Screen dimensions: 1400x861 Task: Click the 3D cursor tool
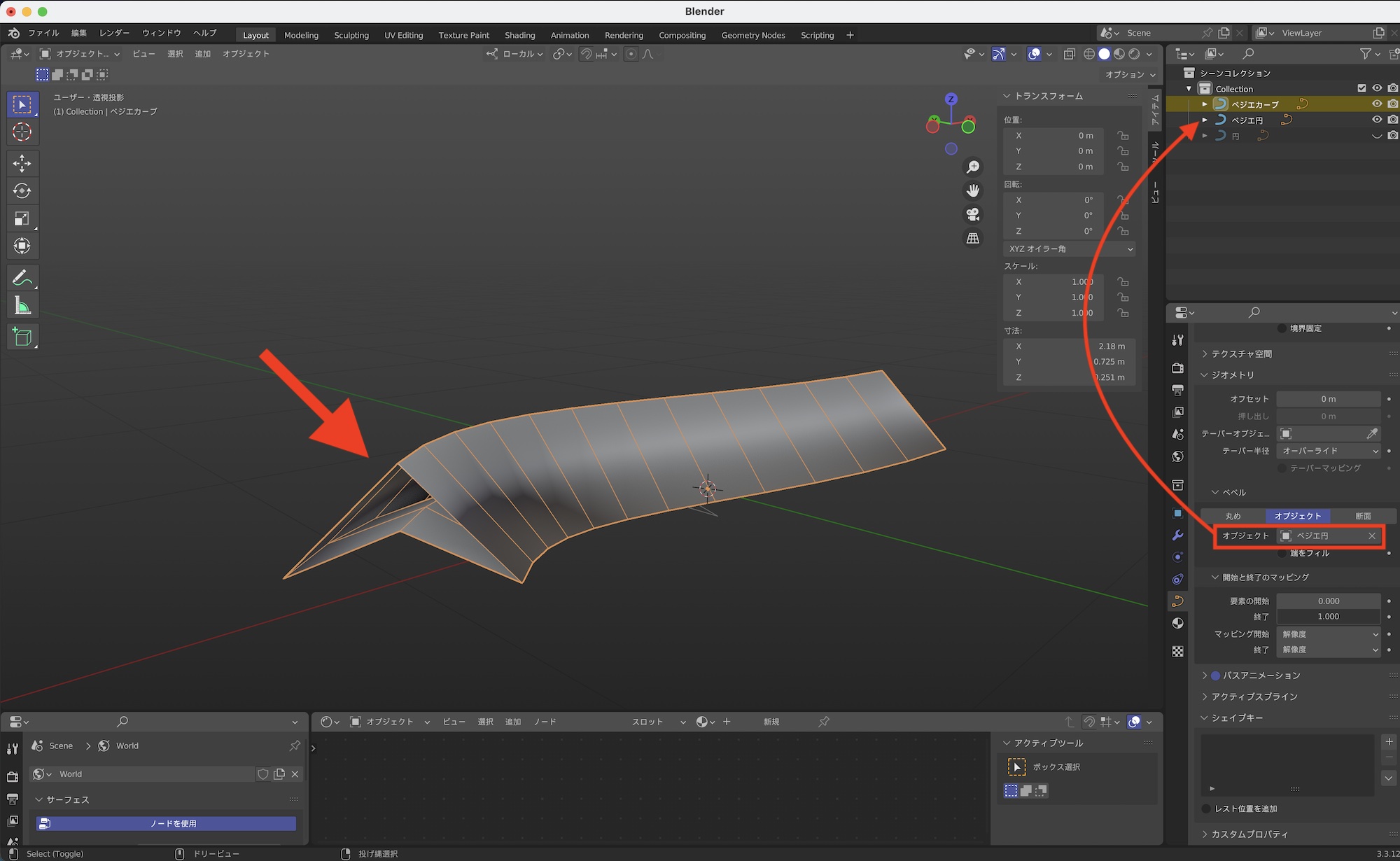[x=22, y=132]
